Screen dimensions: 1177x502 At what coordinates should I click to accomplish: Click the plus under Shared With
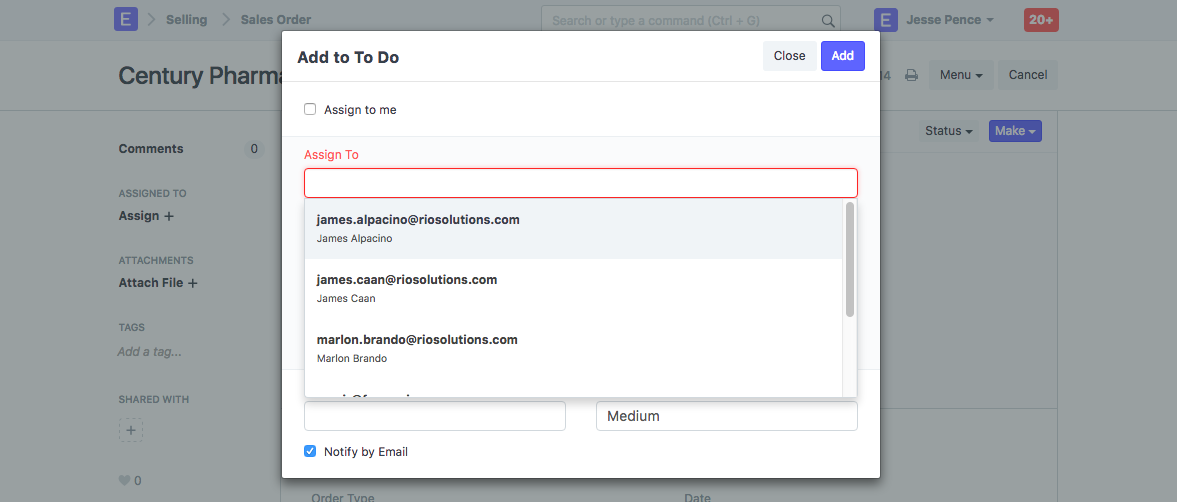(x=131, y=430)
